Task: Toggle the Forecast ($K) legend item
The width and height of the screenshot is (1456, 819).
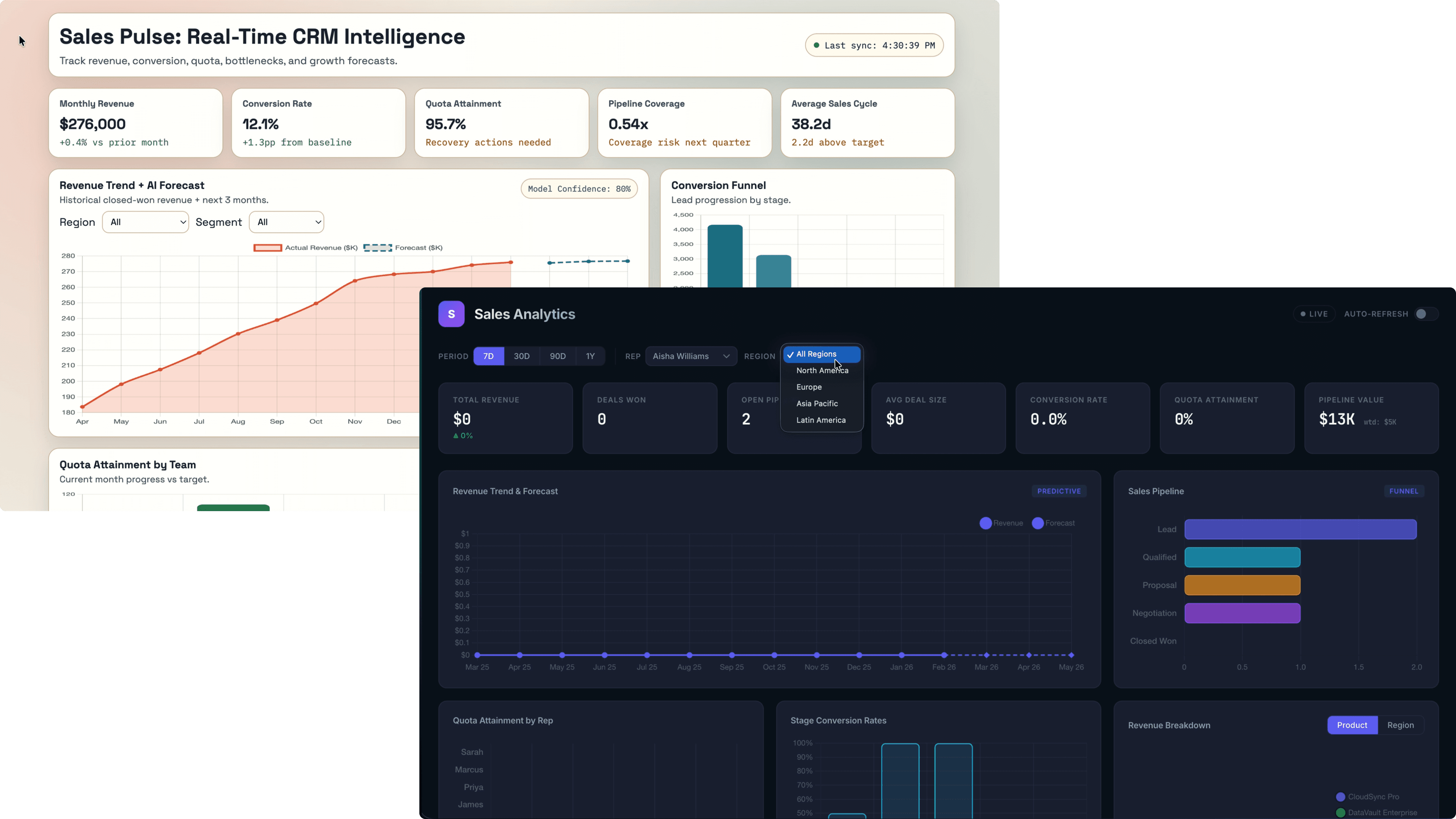Action: click(x=378, y=248)
